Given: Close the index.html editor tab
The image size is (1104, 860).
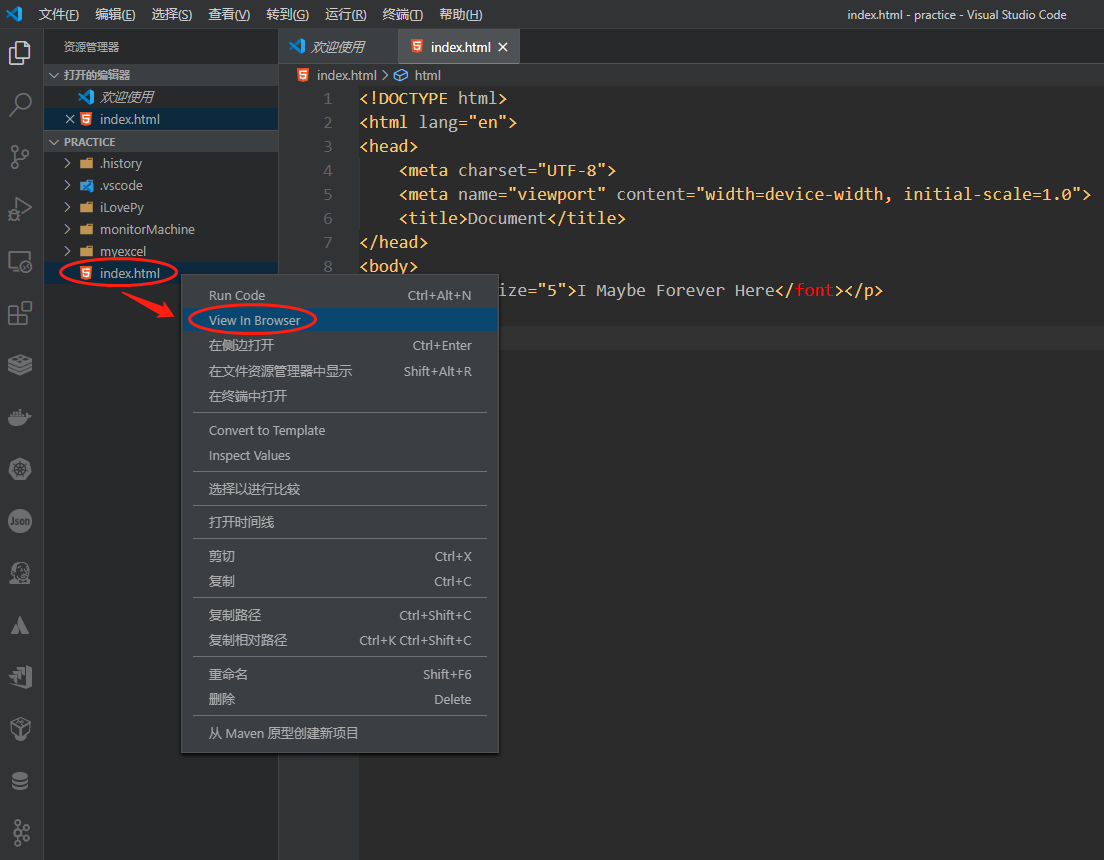Looking at the screenshot, I should (x=503, y=47).
